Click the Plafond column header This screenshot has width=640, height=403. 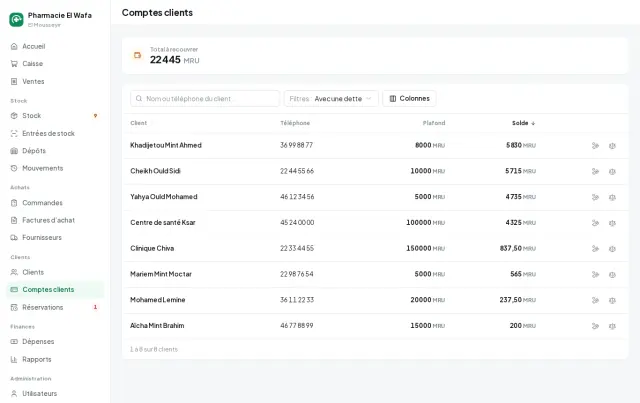pyautogui.click(x=434, y=123)
